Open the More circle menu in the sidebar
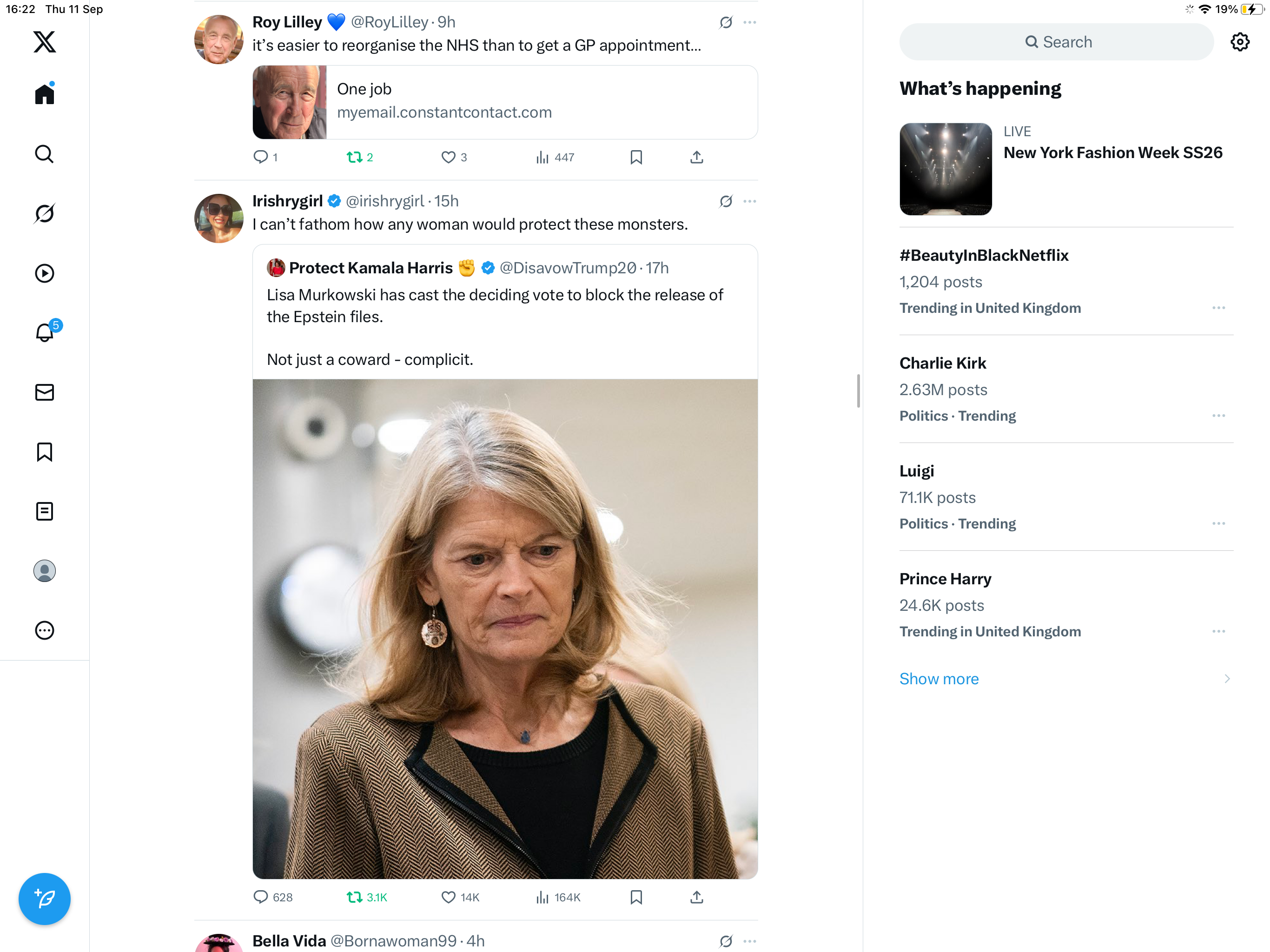1270x952 pixels. click(x=44, y=630)
